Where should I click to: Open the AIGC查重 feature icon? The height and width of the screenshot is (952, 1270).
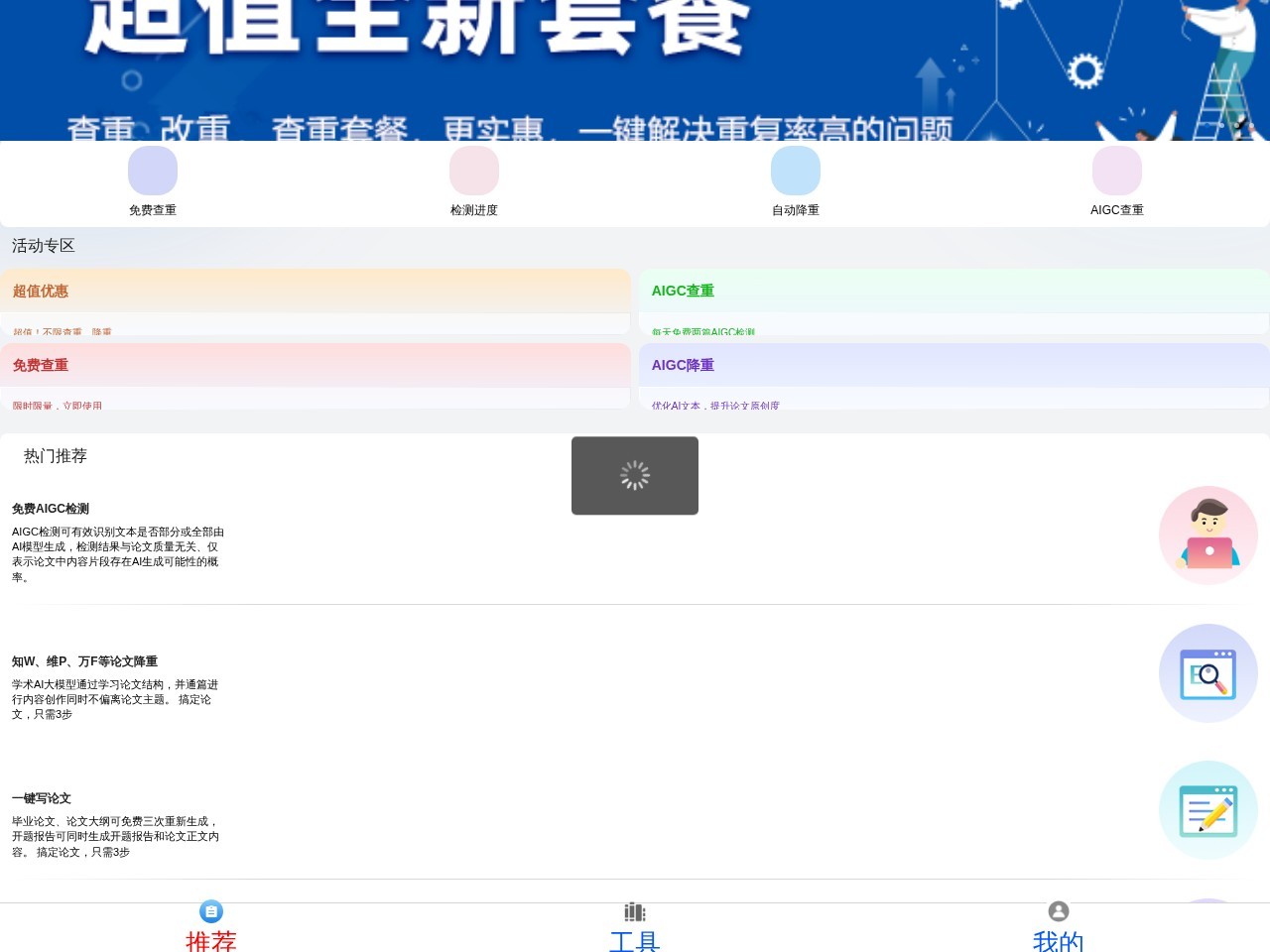point(1117,170)
